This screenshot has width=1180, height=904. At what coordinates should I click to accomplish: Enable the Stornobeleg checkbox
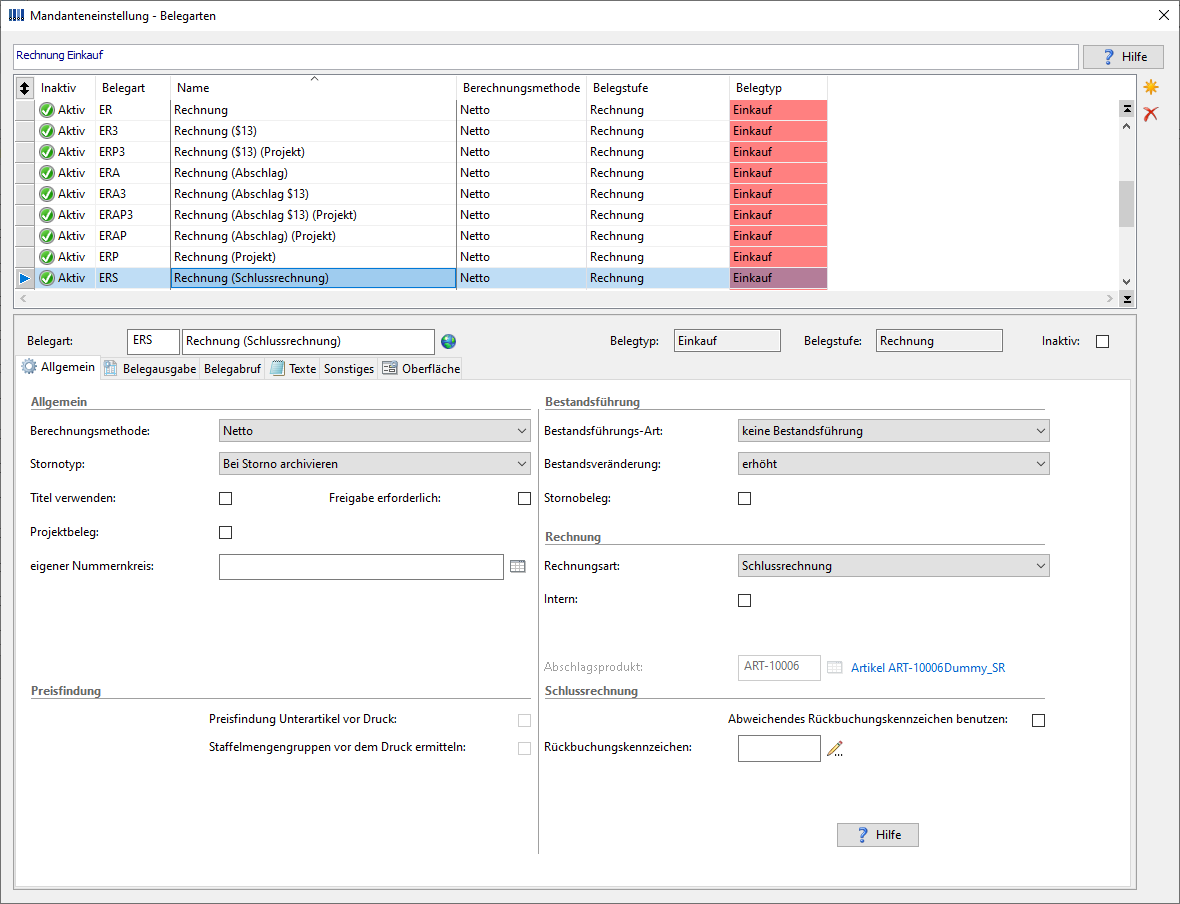744,498
